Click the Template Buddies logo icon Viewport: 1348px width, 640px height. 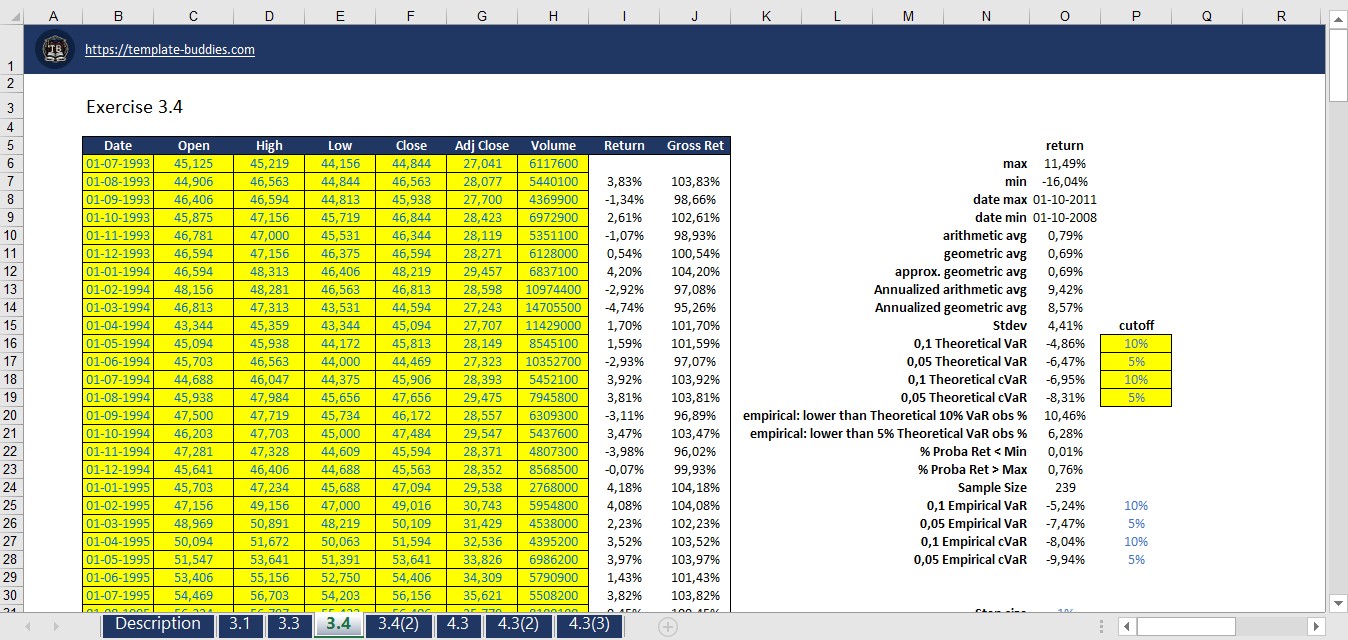tap(56, 49)
